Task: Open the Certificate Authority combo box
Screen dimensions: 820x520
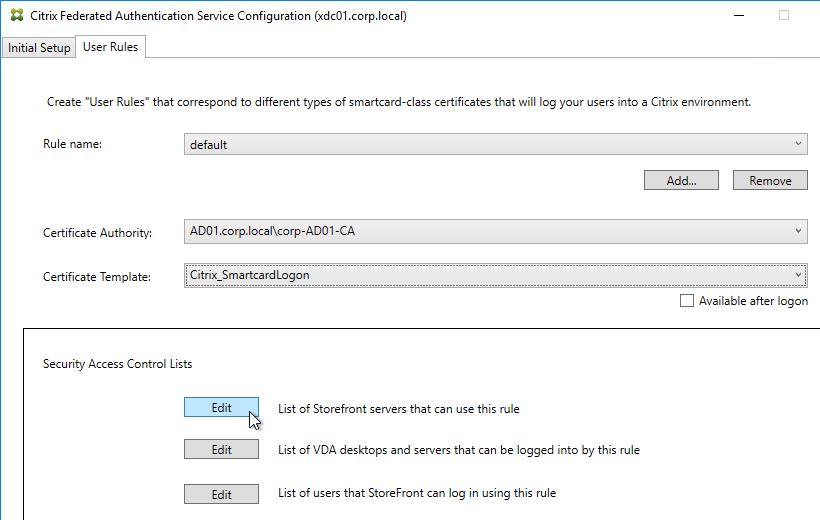Action: [495, 231]
